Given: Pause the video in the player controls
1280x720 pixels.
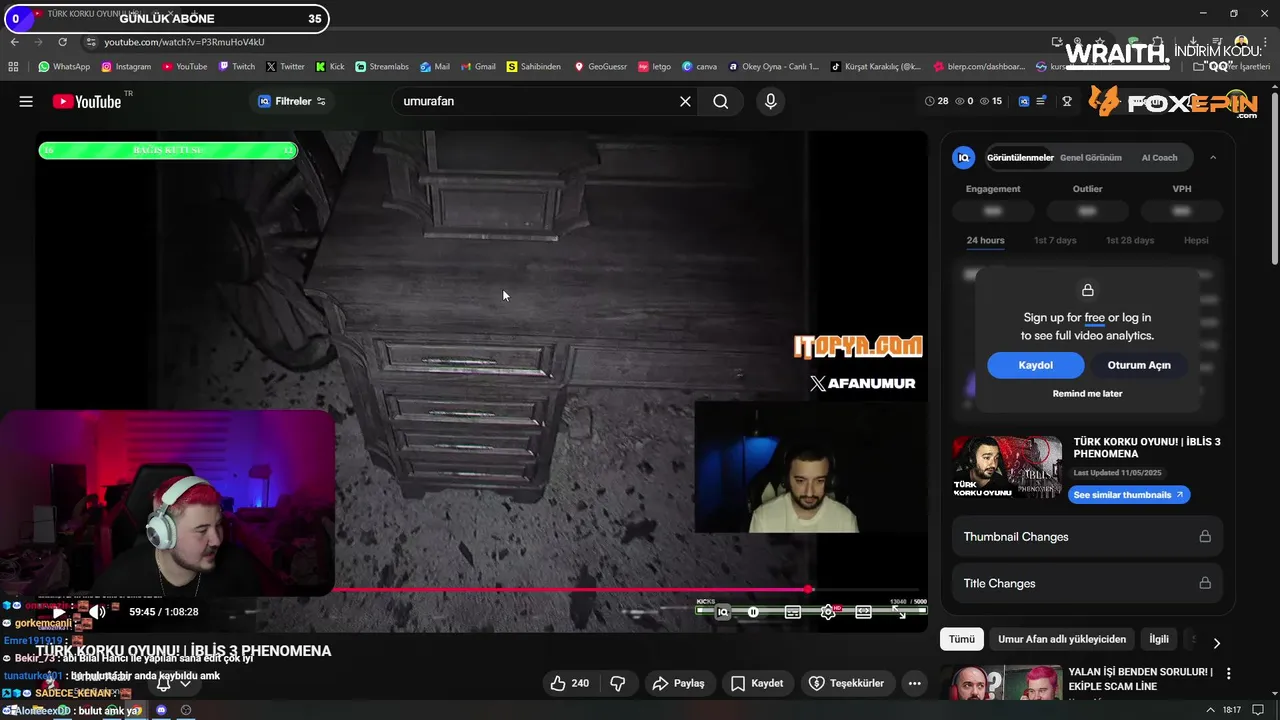Looking at the screenshot, I should pyautogui.click(x=753, y=612).
